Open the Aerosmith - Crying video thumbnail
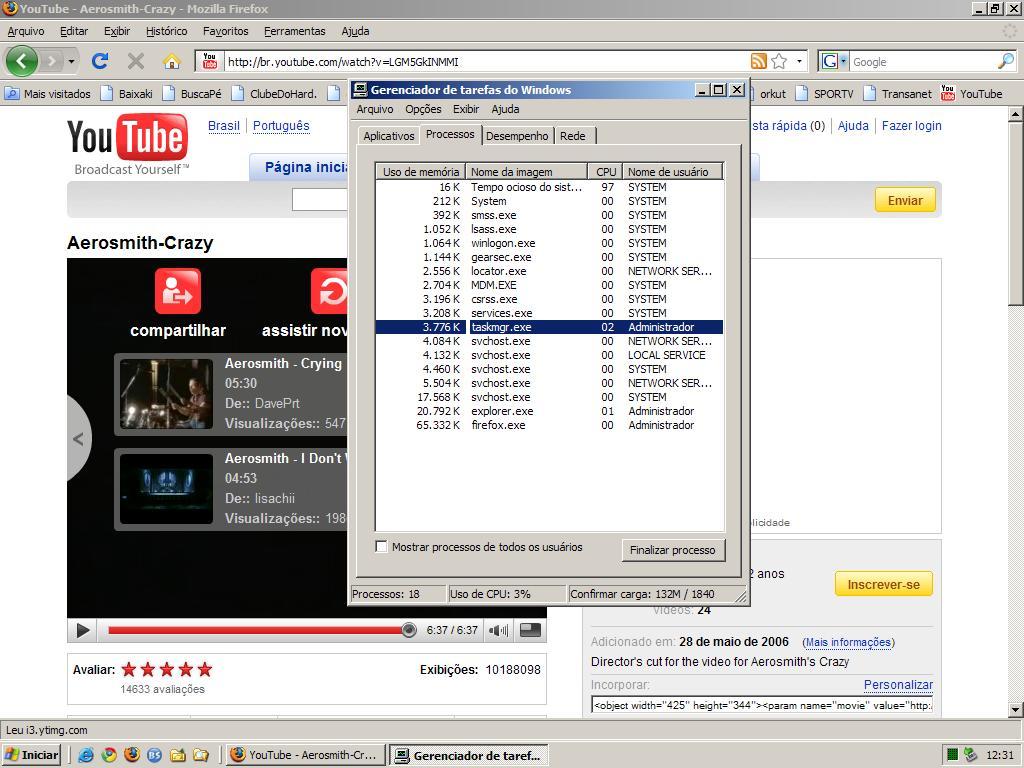 (167, 394)
